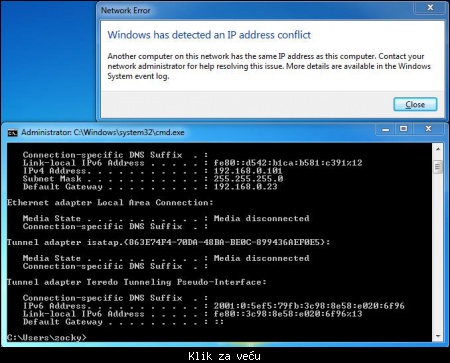The width and height of the screenshot is (450, 363).
Task: Close the cmd.exe window
Action: tap(428, 129)
